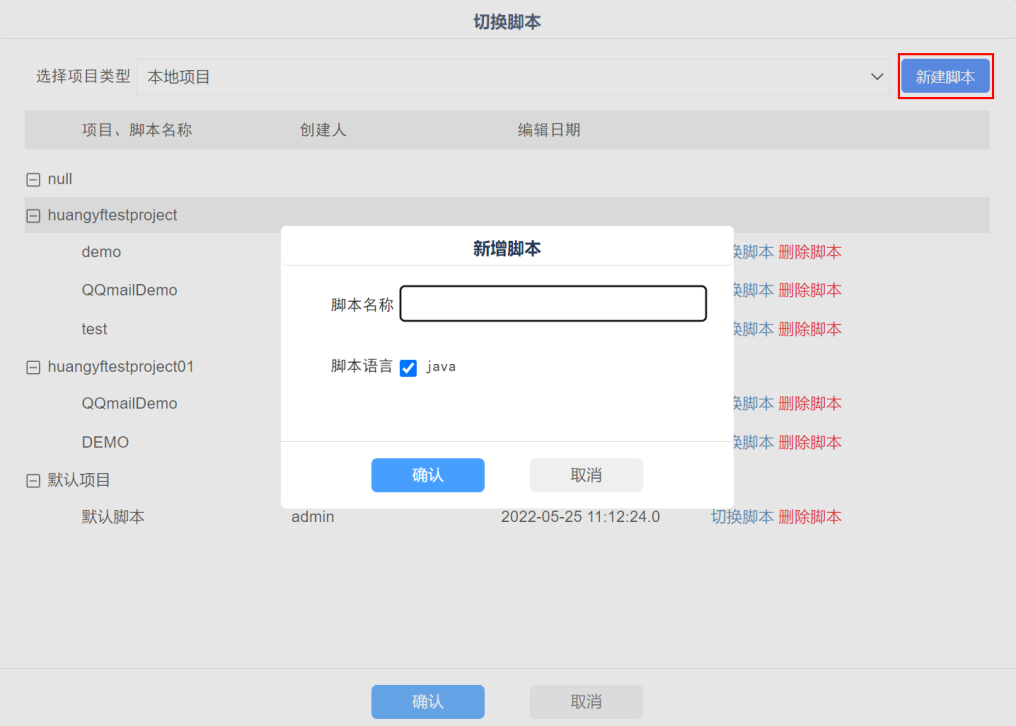The height and width of the screenshot is (726, 1016).
Task: Click 删除脚本 for the 默认脚本 row
Action: click(810, 517)
